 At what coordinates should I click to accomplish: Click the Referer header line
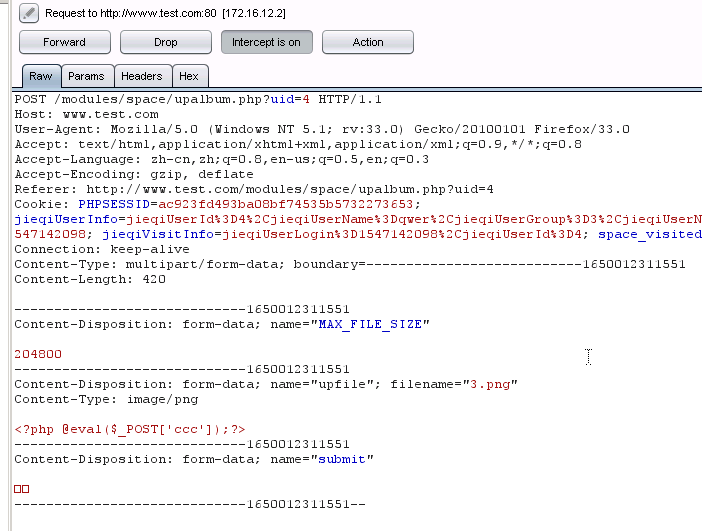click(x=254, y=189)
